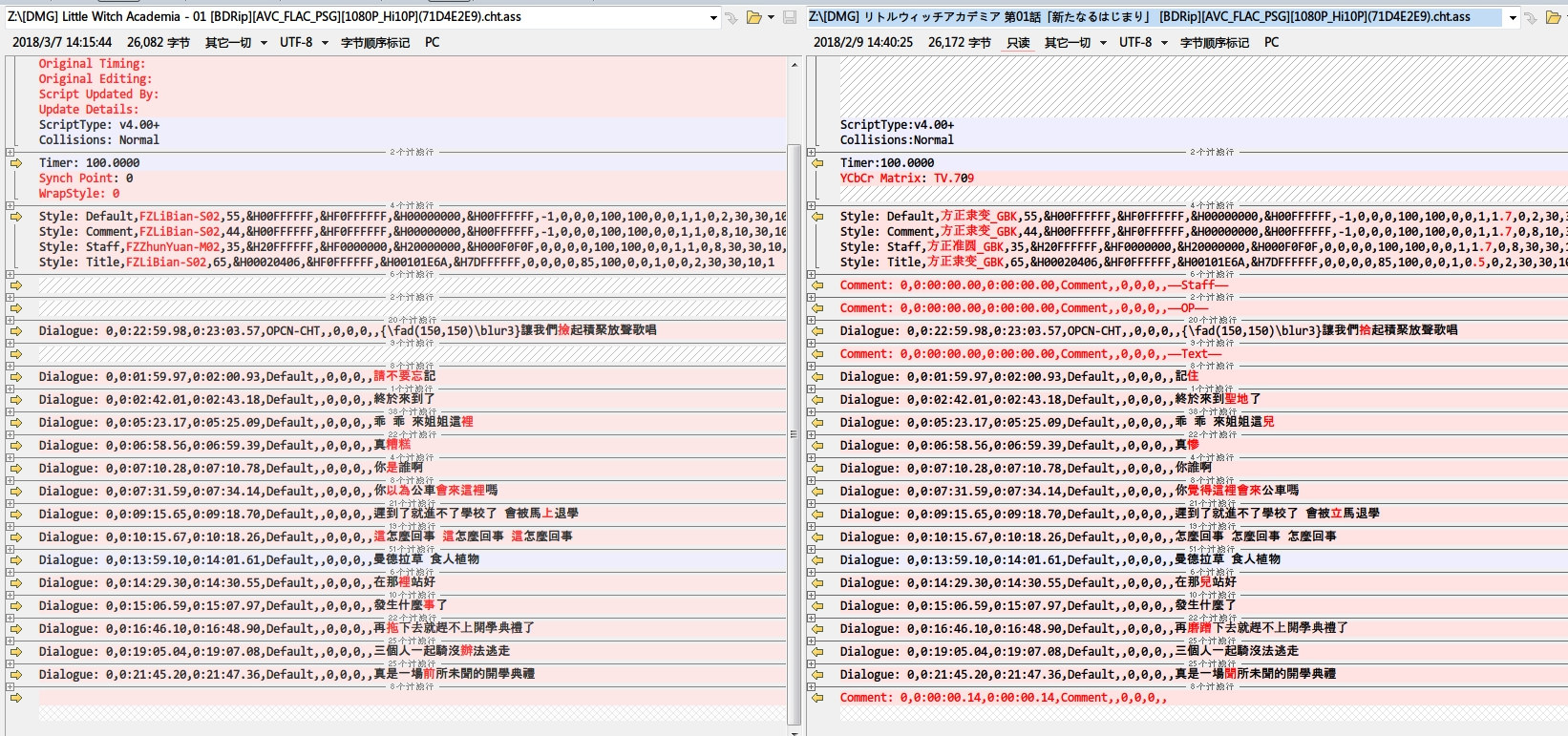The image size is (1568, 736).
Task: Click the left pane reload previous file icon
Action: click(x=731, y=17)
